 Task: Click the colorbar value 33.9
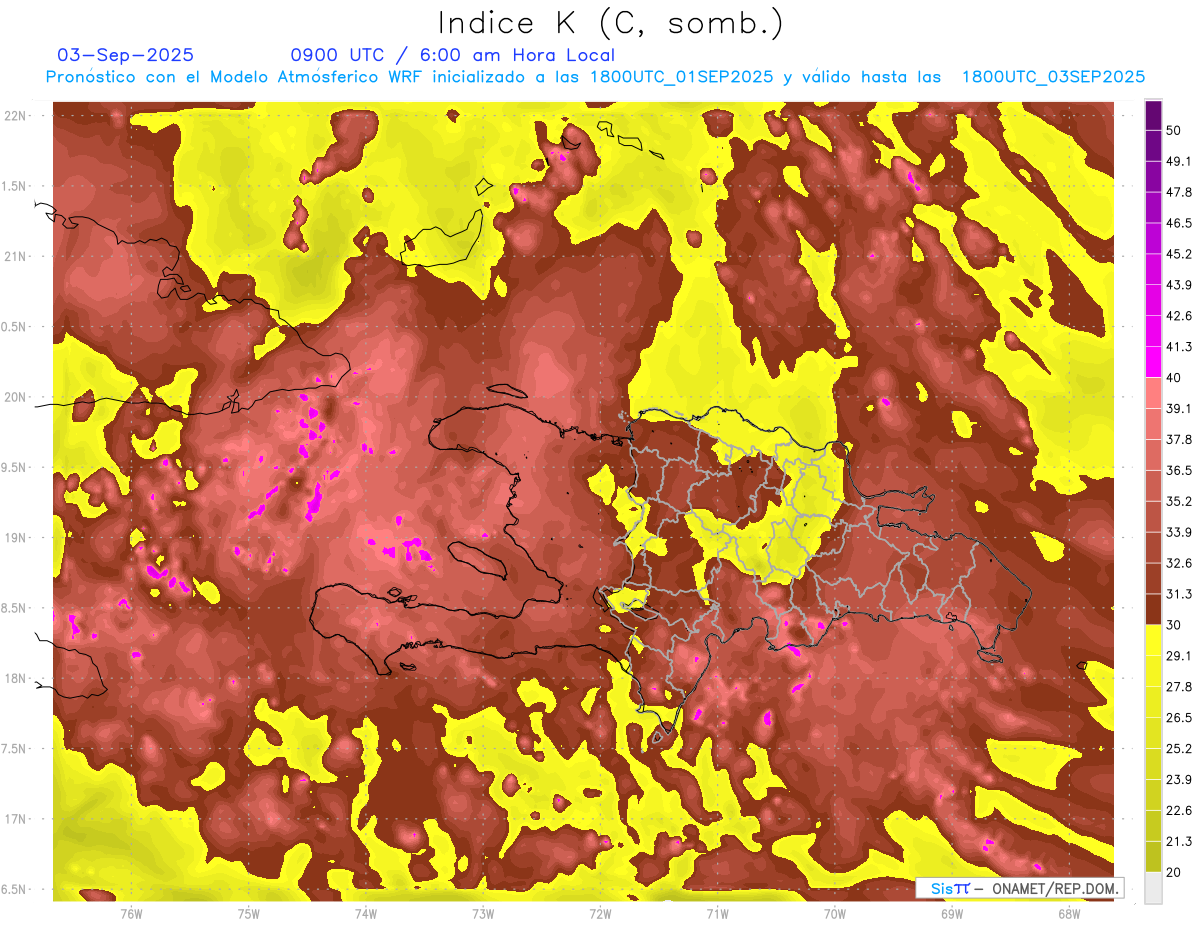click(x=1178, y=533)
